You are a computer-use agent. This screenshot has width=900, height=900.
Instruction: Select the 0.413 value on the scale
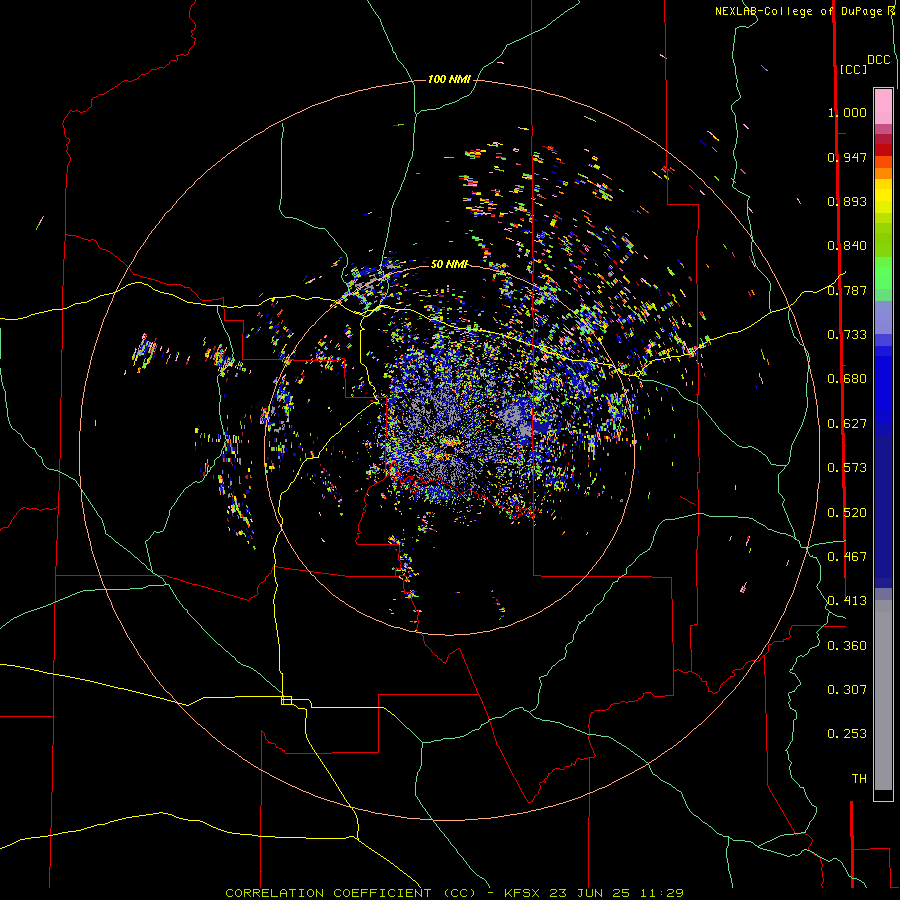(x=847, y=601)
